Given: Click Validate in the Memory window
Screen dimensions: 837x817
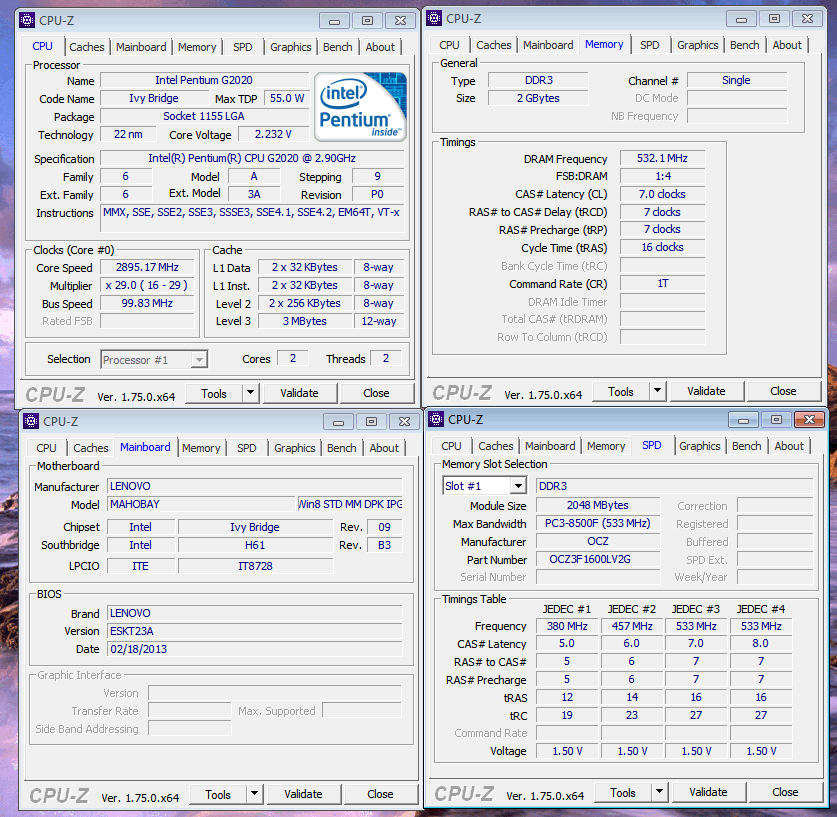Looking at the screenshot, I should click(706, 391).
